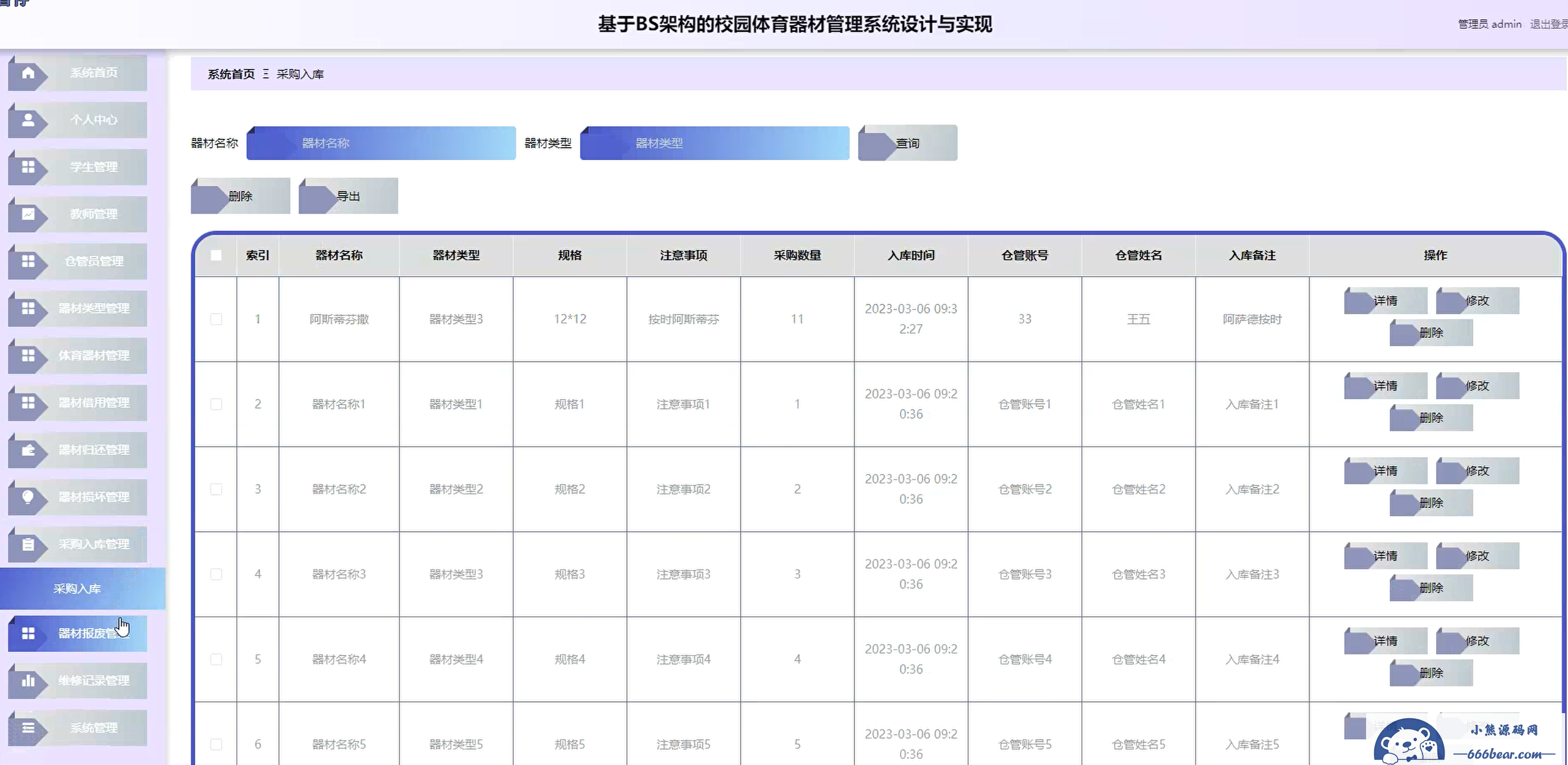This screenshot has width=1568, height=765.
Task: Click the 采购数量 column header
Action: click(x=798, y=255)
